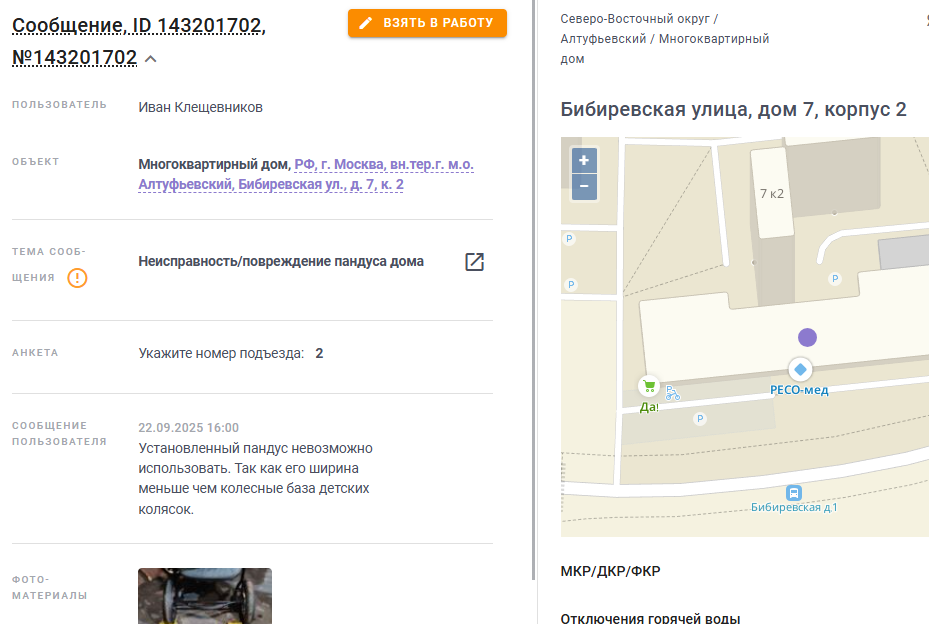Click the 'Взять в работу' button

(x=427, y=23)
